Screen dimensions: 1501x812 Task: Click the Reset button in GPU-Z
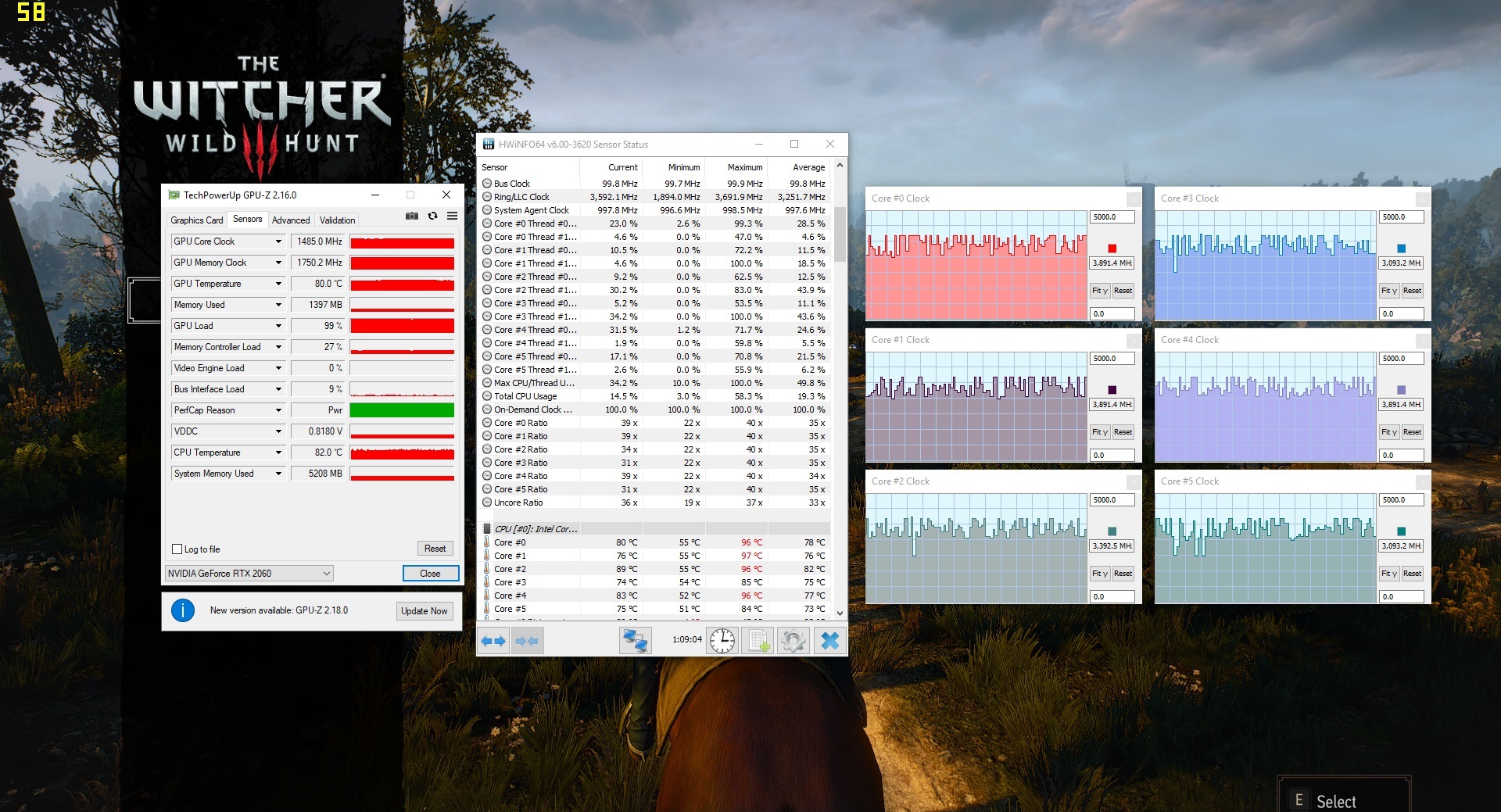pyautogui.click(x=435, y=549)
